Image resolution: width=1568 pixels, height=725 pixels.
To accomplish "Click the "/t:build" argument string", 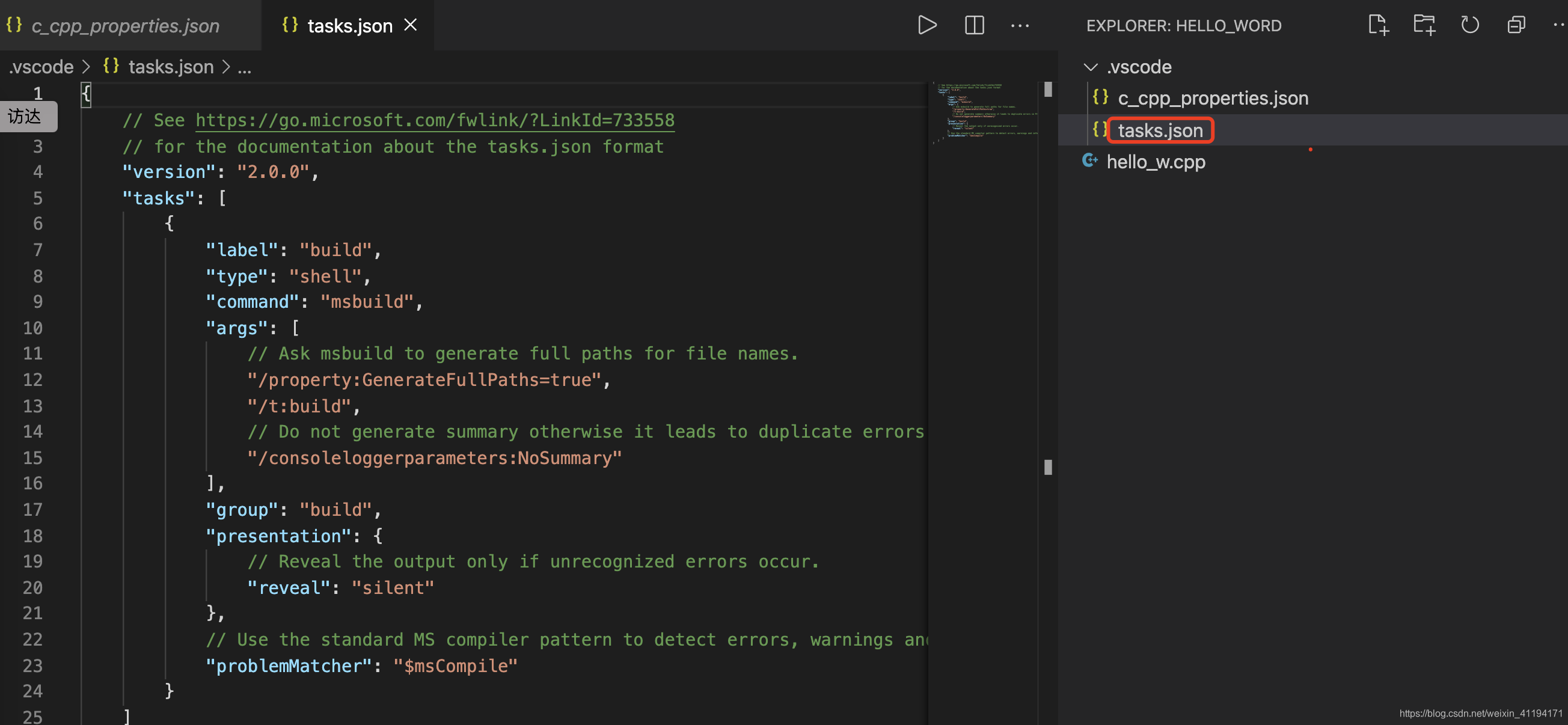I will point(299,406).
